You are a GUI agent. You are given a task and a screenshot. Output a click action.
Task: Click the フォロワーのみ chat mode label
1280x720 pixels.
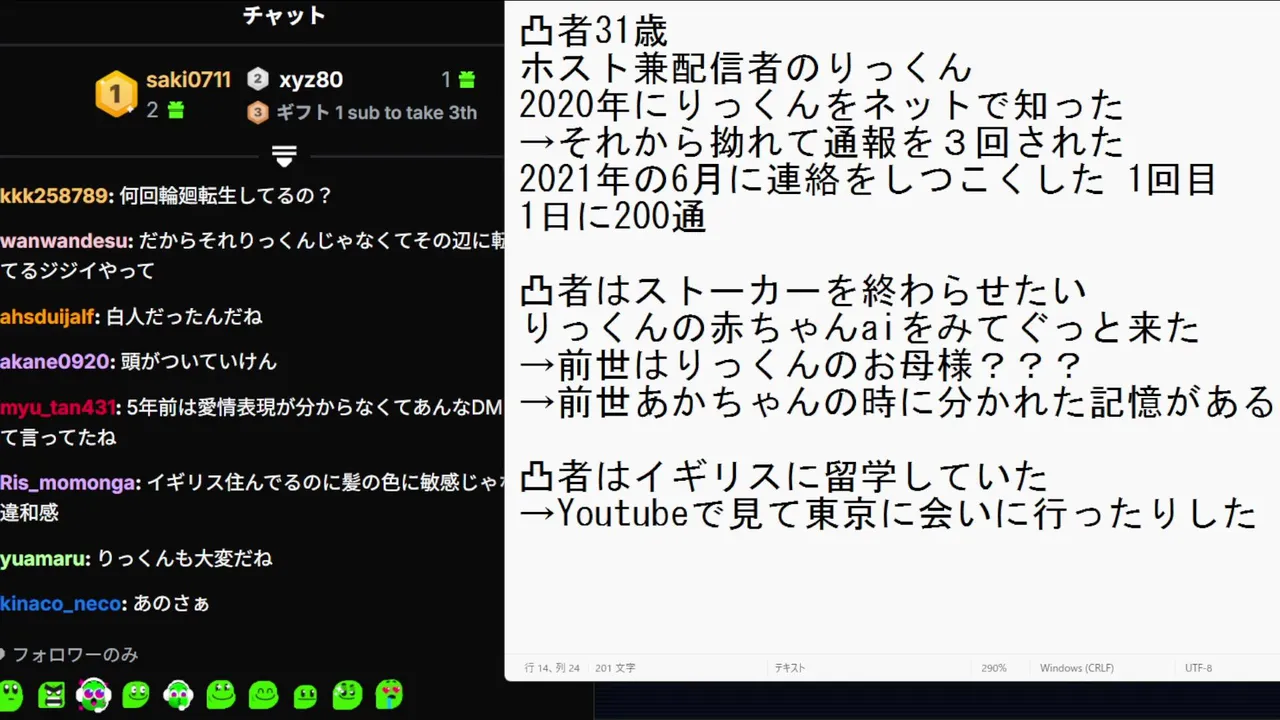[x=75, y=655]
